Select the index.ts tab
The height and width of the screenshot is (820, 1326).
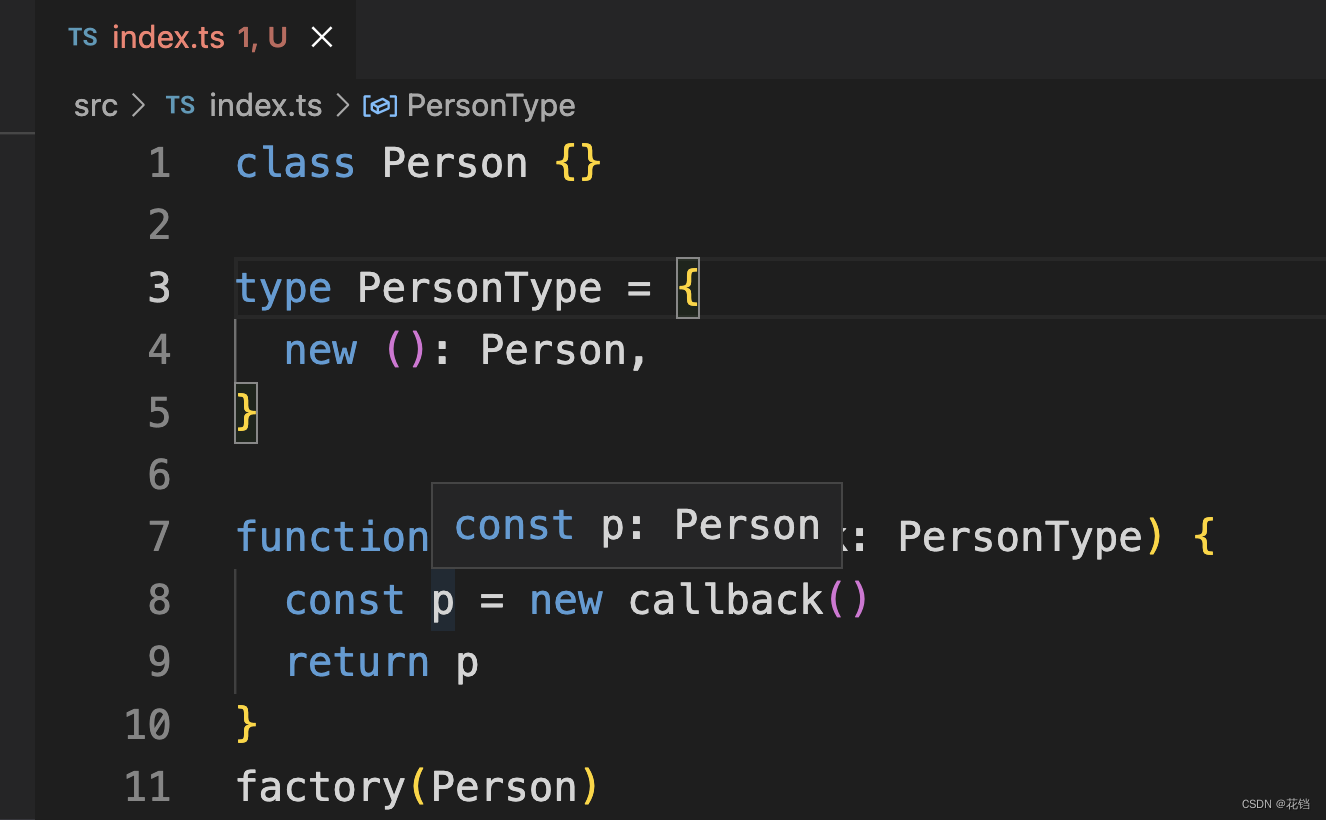[168, 38]
